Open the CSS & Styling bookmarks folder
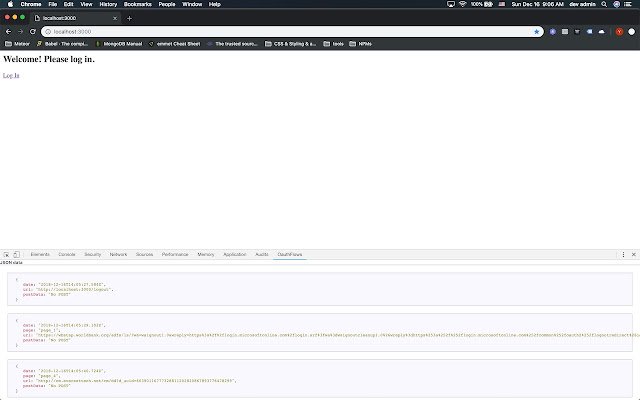Screen dimensions: 640x400 [291, 44]
